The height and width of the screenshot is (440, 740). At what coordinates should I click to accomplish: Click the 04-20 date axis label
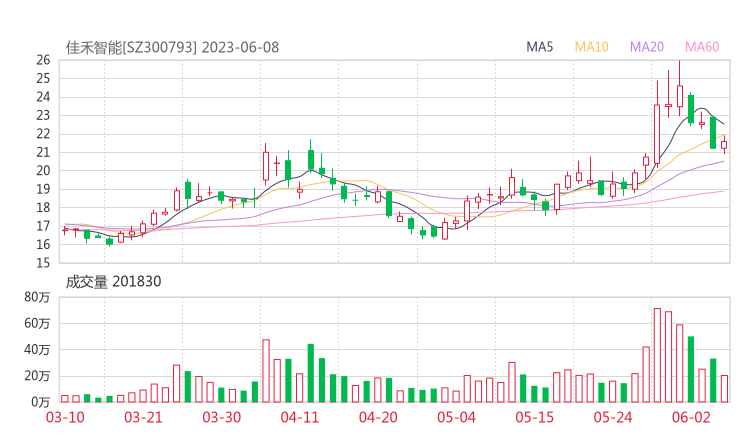point(378,417)
